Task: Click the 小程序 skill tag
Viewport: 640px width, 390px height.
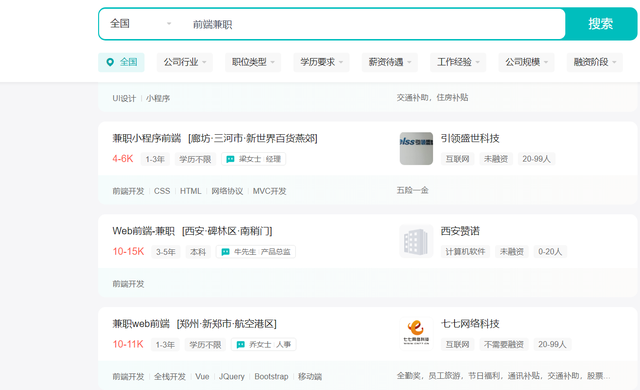Action: (x=158, y=98)
